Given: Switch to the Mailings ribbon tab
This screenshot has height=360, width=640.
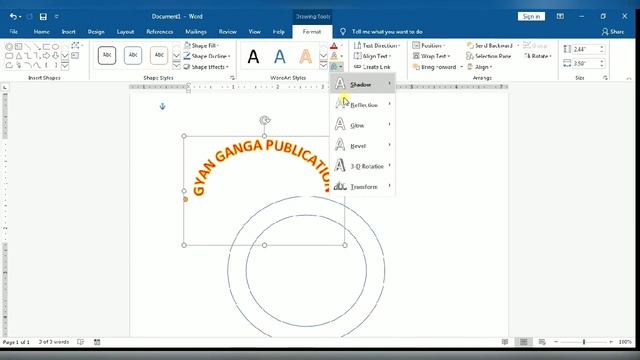Looking at the screenshot, I should 196,31.
